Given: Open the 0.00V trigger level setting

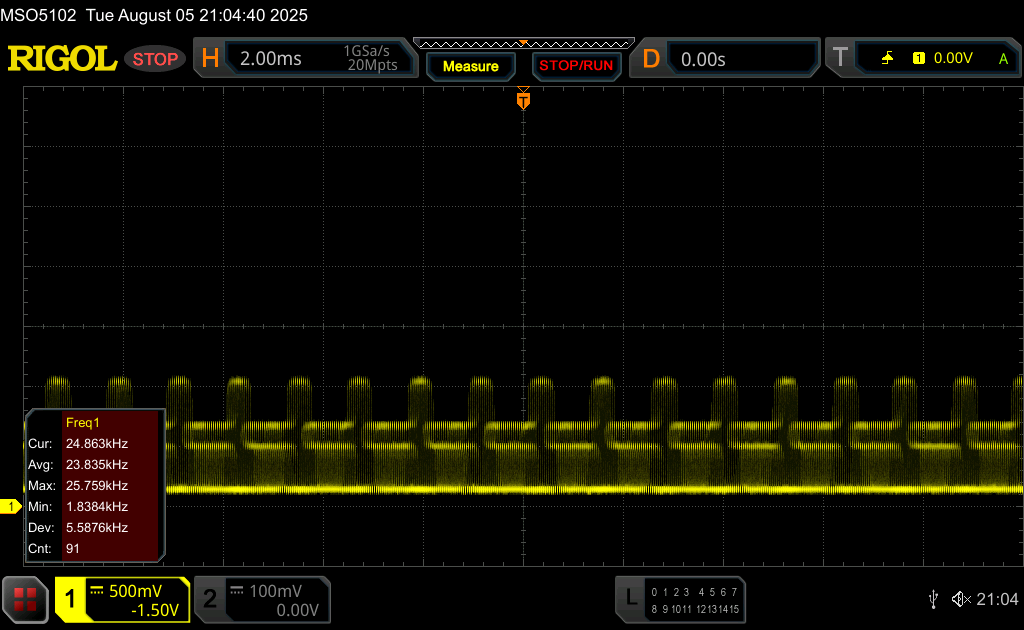Looking at the screenshot, I should [x=952, y=59].
